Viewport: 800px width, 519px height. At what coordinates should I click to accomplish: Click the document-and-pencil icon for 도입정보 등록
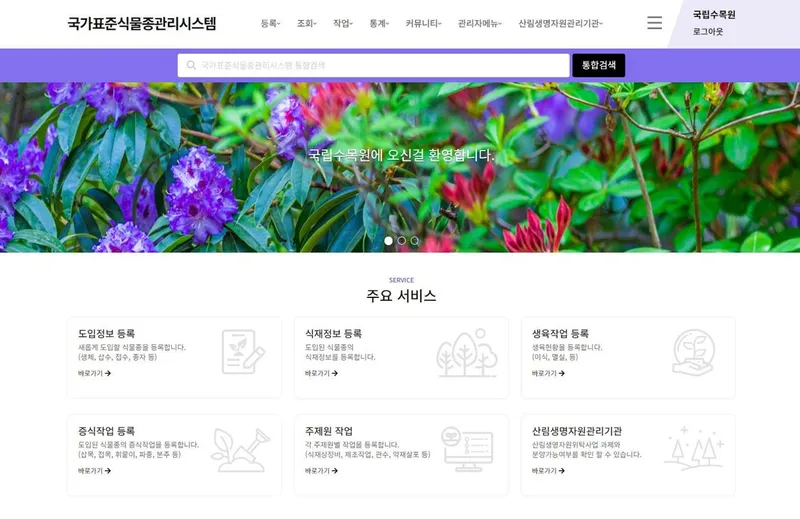click(243, 352)
